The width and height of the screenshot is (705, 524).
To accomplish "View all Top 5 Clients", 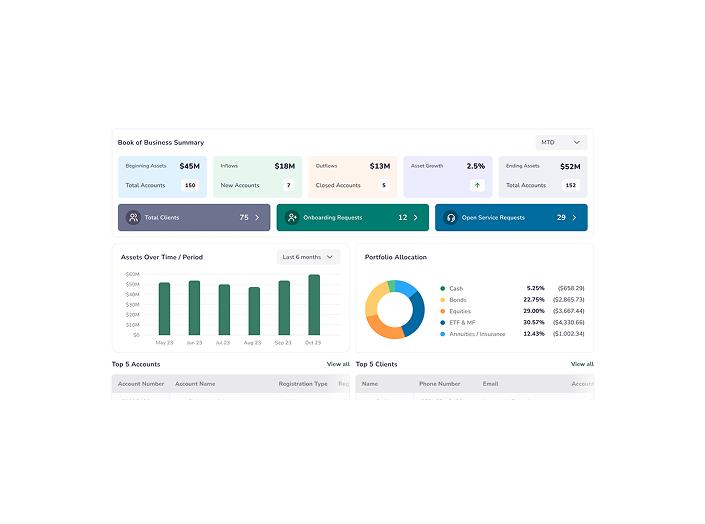I will click(582, 364).
